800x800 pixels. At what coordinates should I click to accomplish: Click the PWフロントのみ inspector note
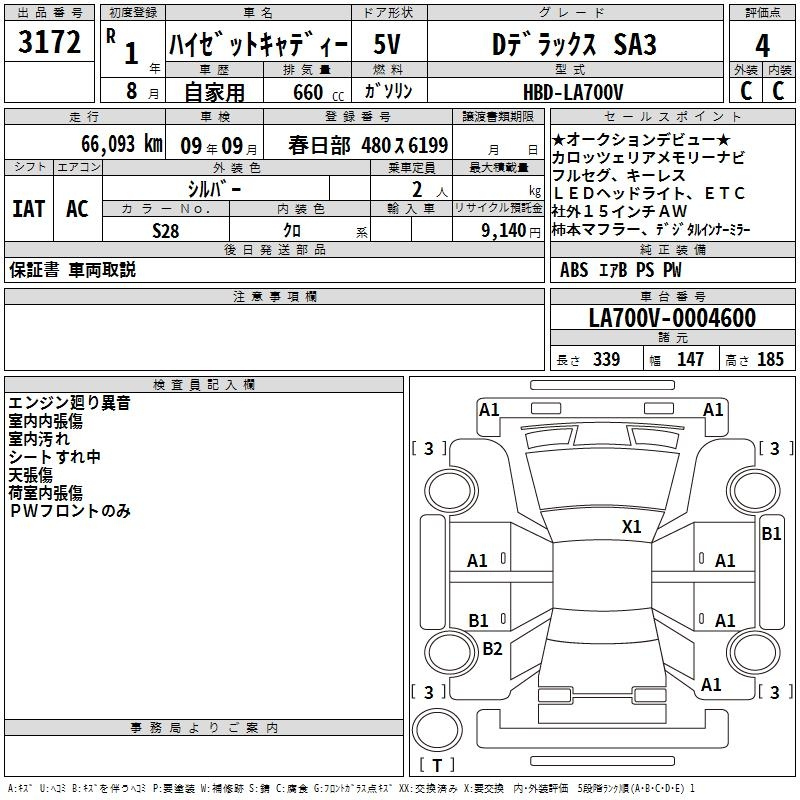(x=70, y=511)
